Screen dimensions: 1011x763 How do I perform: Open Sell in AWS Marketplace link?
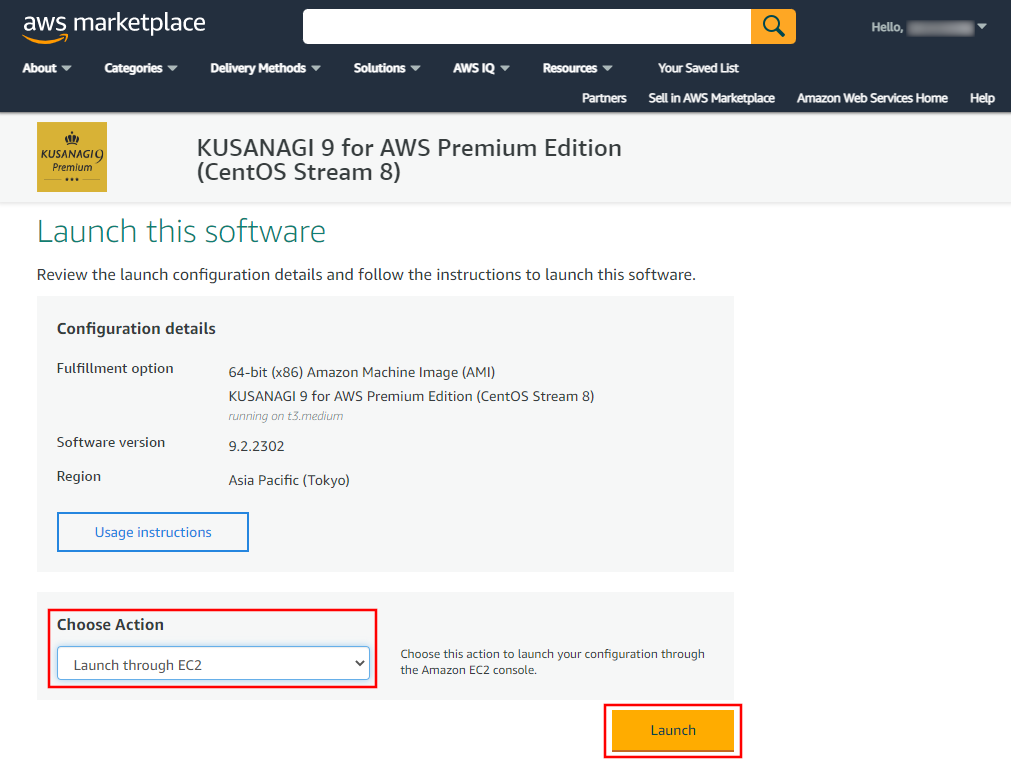[711, 98]
